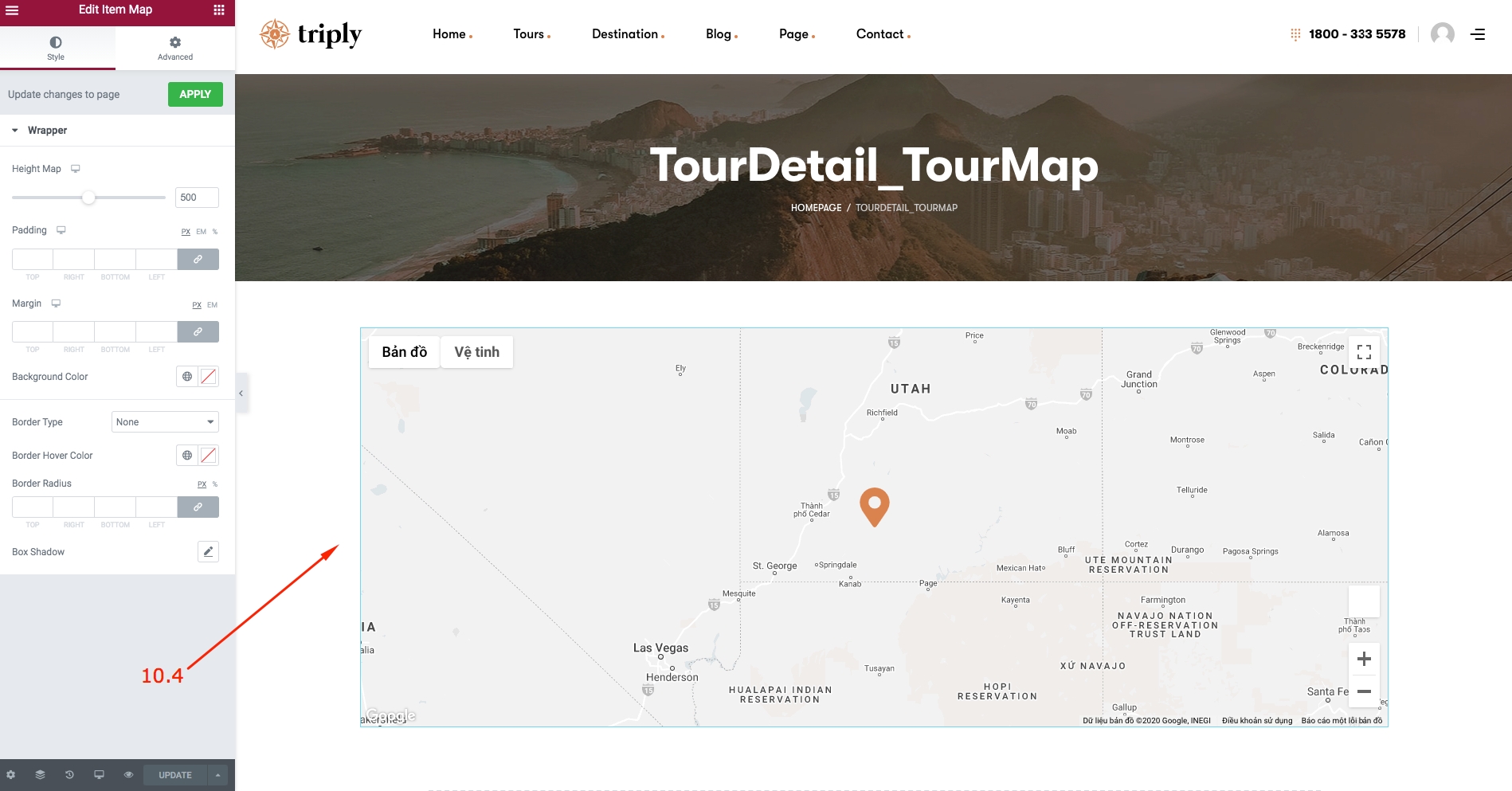Toggle linked values for Border Radius
1512x791 pixels.
(x=198, y=507)
